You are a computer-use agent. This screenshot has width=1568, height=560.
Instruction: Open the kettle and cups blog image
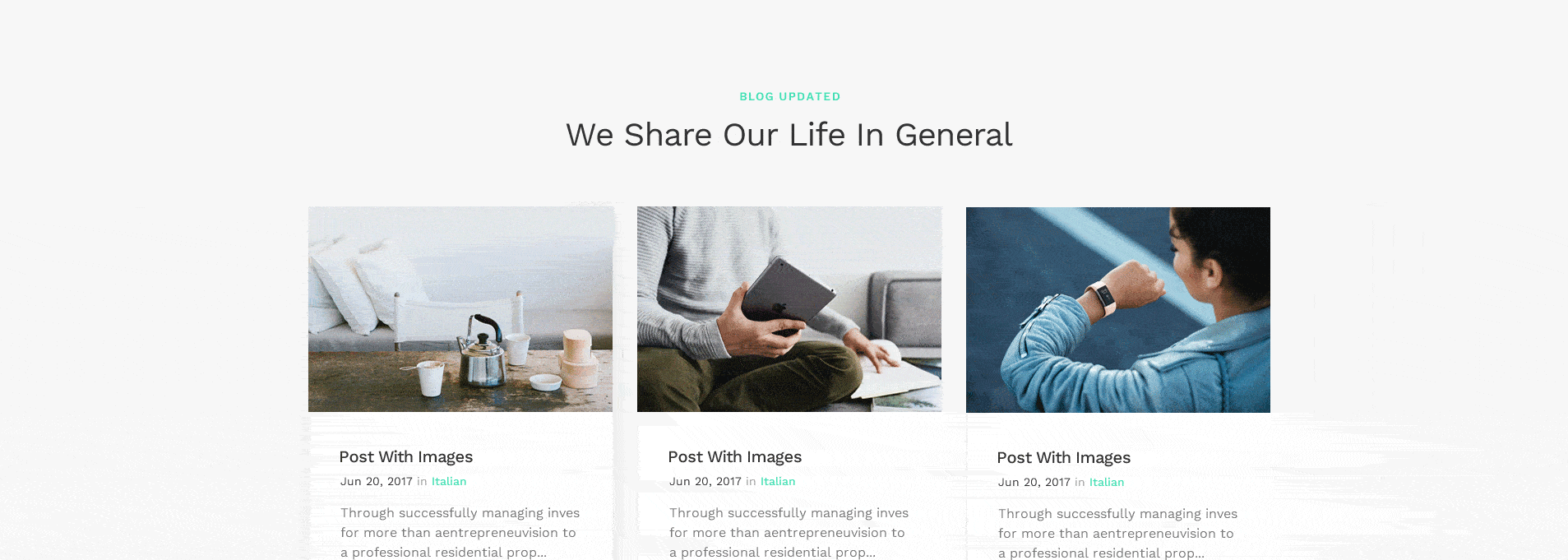[x=460, y=309]
